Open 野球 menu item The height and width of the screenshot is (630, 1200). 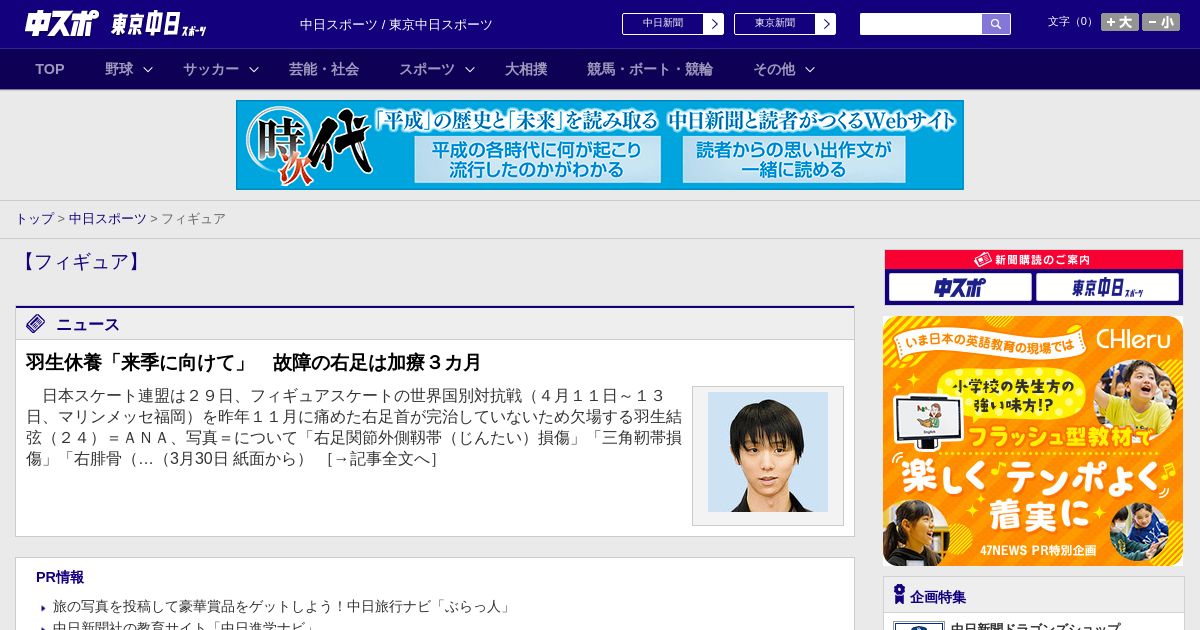(119, 69)
